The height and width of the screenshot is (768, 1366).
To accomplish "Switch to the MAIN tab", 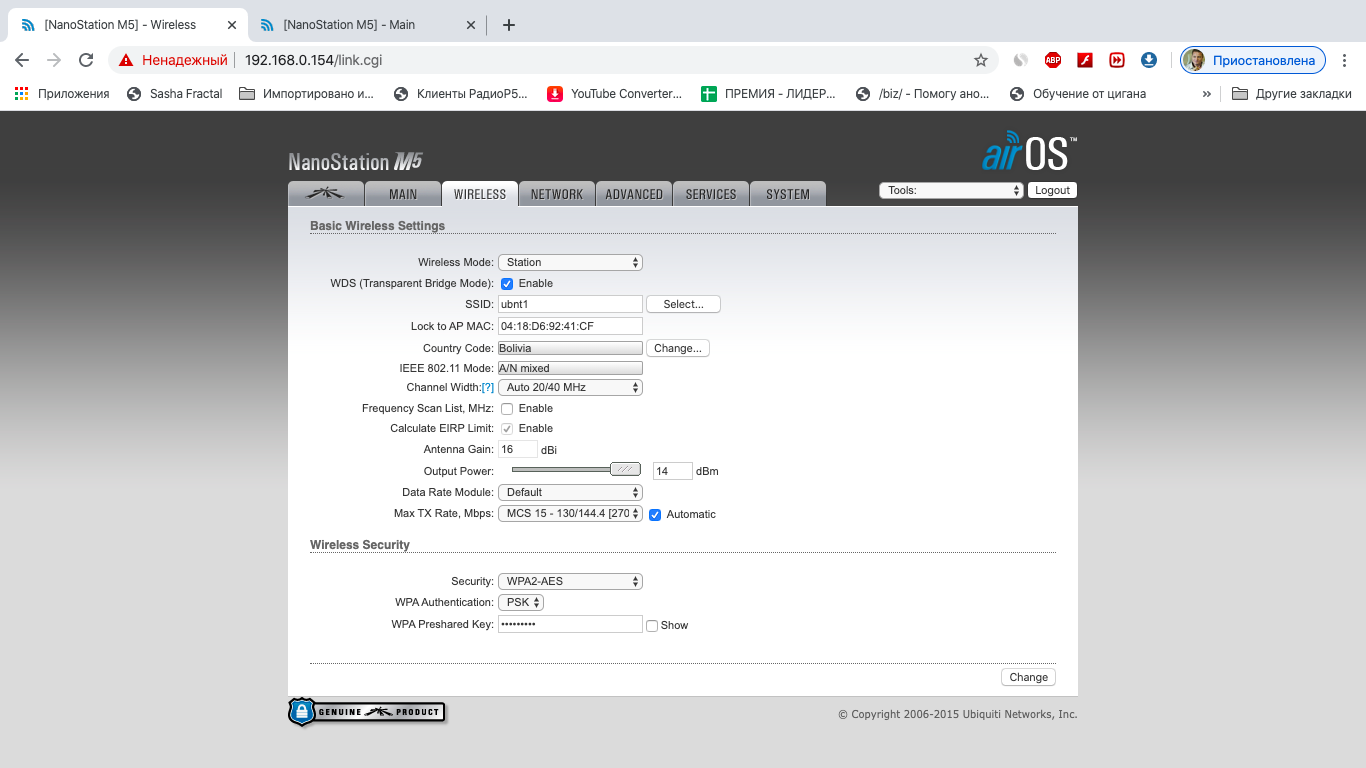I will pyautogui.click(x=403, y=194).
